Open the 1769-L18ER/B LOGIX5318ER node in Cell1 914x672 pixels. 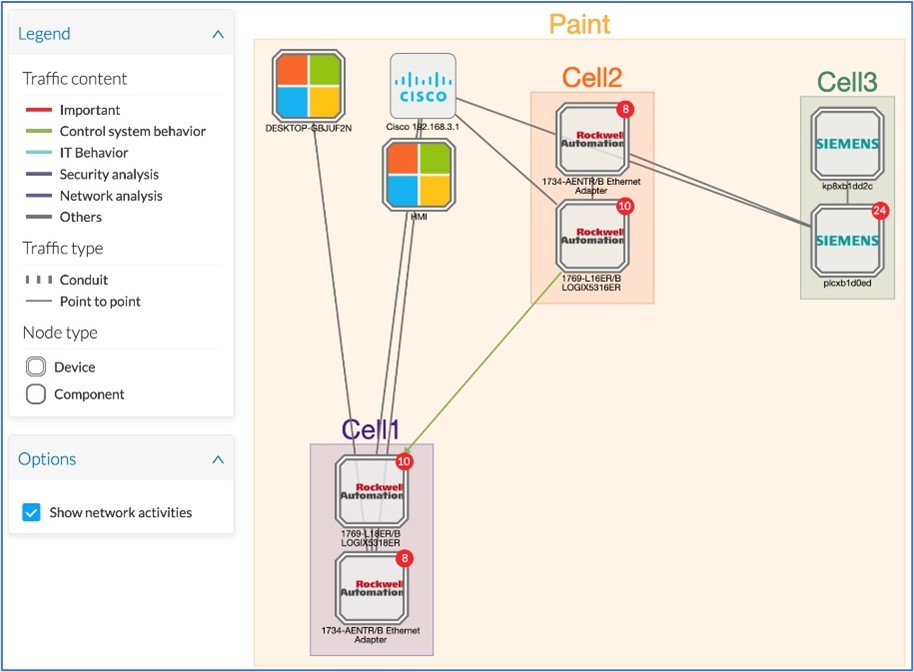coord(371,491)
